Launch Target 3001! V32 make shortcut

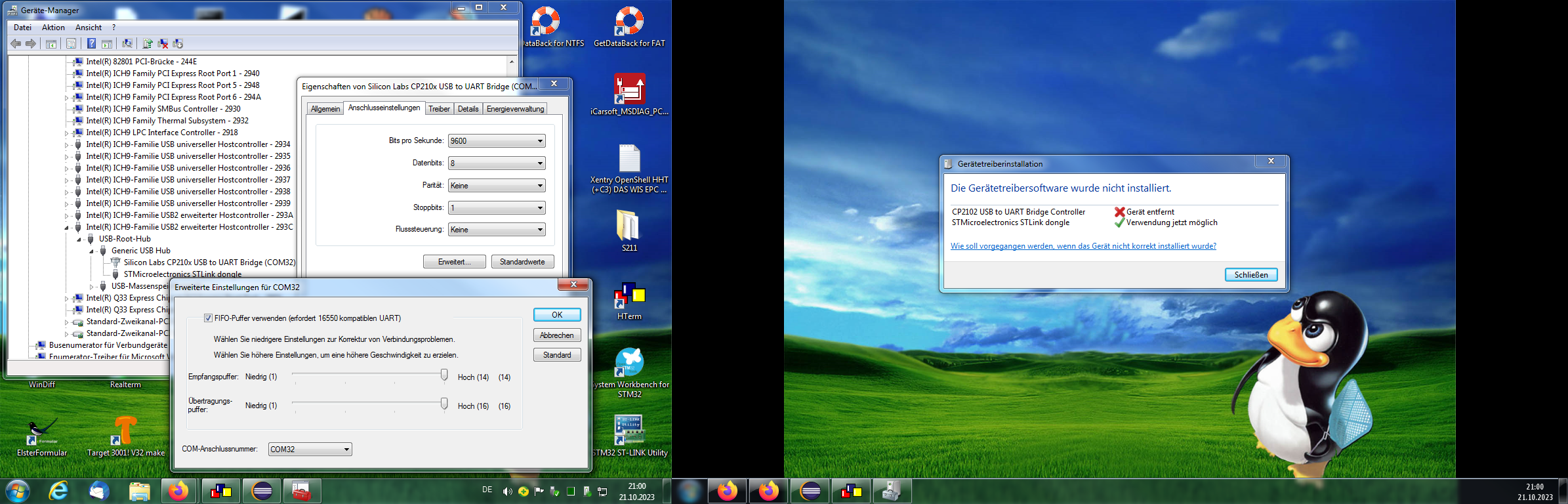(x=125, y=436)
